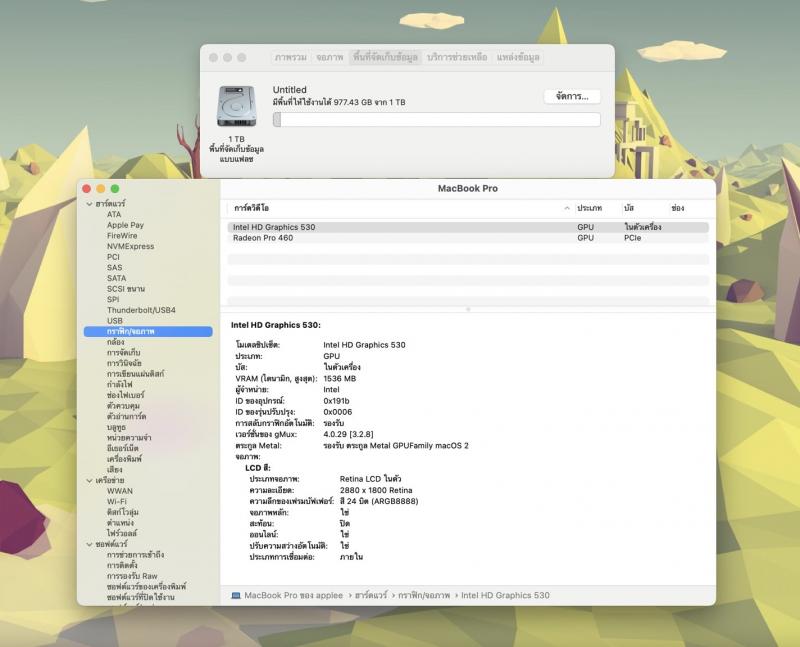Screen dimensions: 800x647
Task: Click the storage usage bar
Action: pos(436,120)
